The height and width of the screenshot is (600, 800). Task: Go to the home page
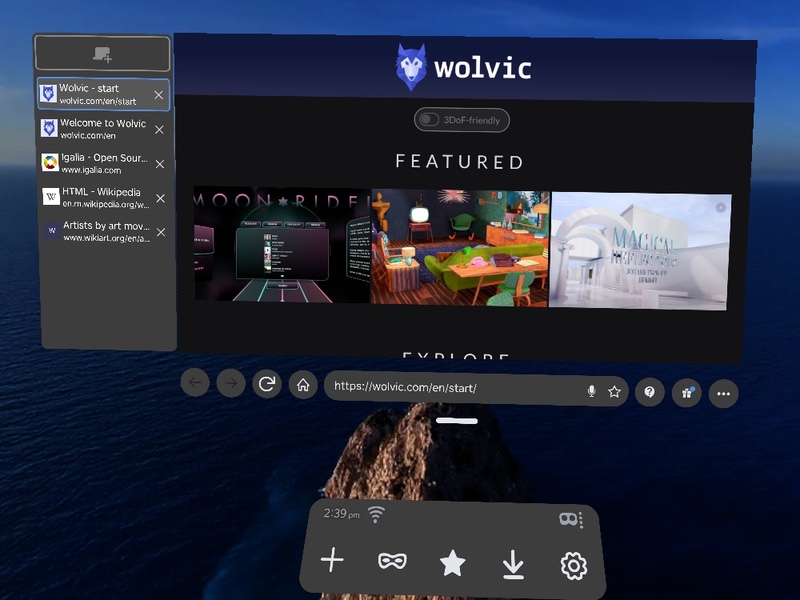[302, 384]
